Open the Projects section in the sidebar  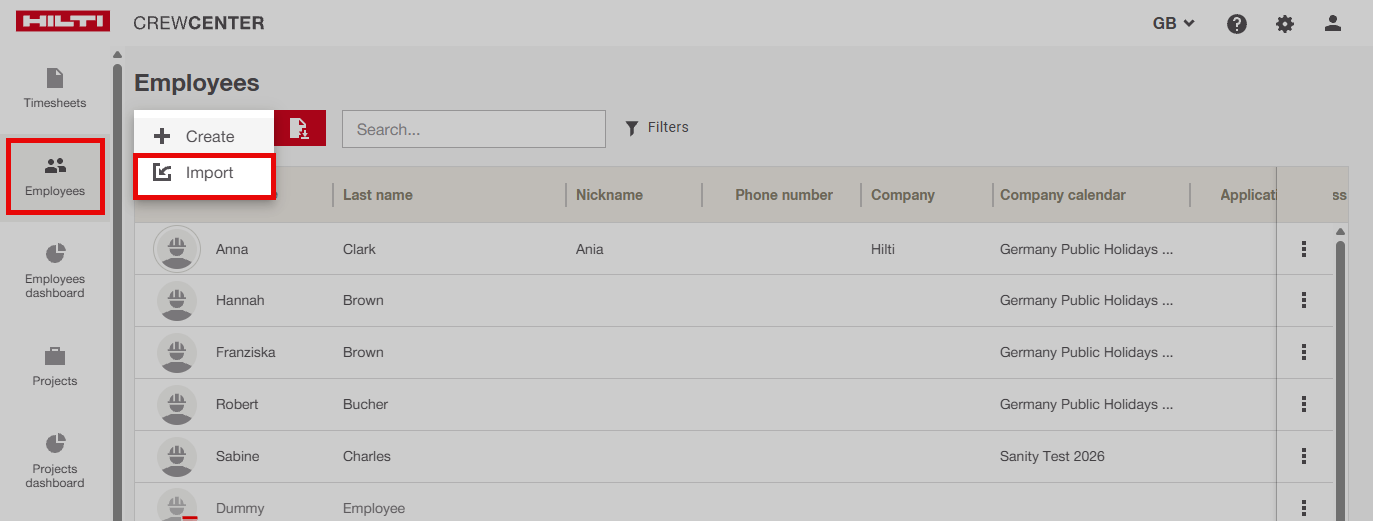click(x=55, y=366)
